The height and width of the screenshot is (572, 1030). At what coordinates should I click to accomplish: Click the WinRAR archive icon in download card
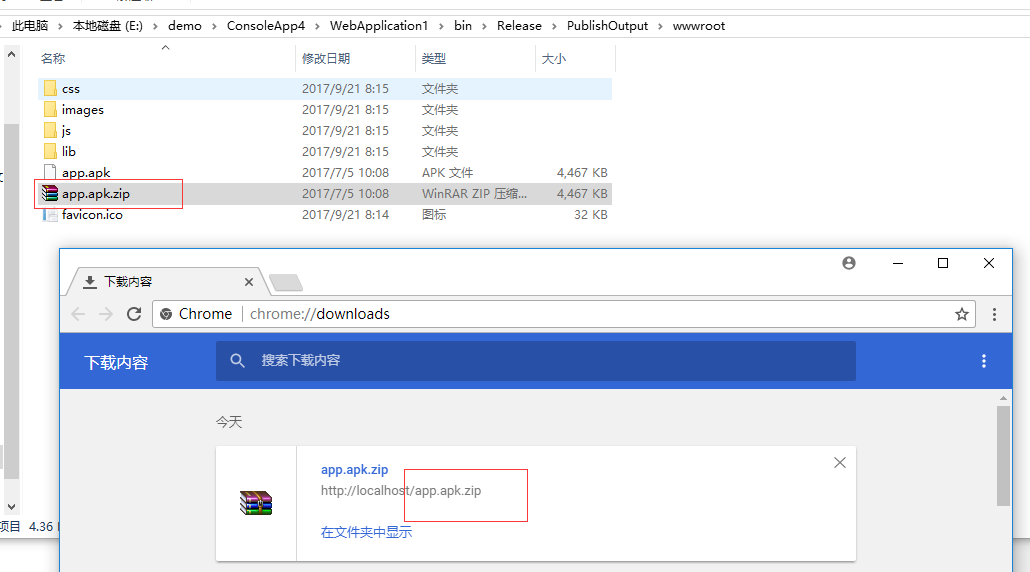pos(256,503)
